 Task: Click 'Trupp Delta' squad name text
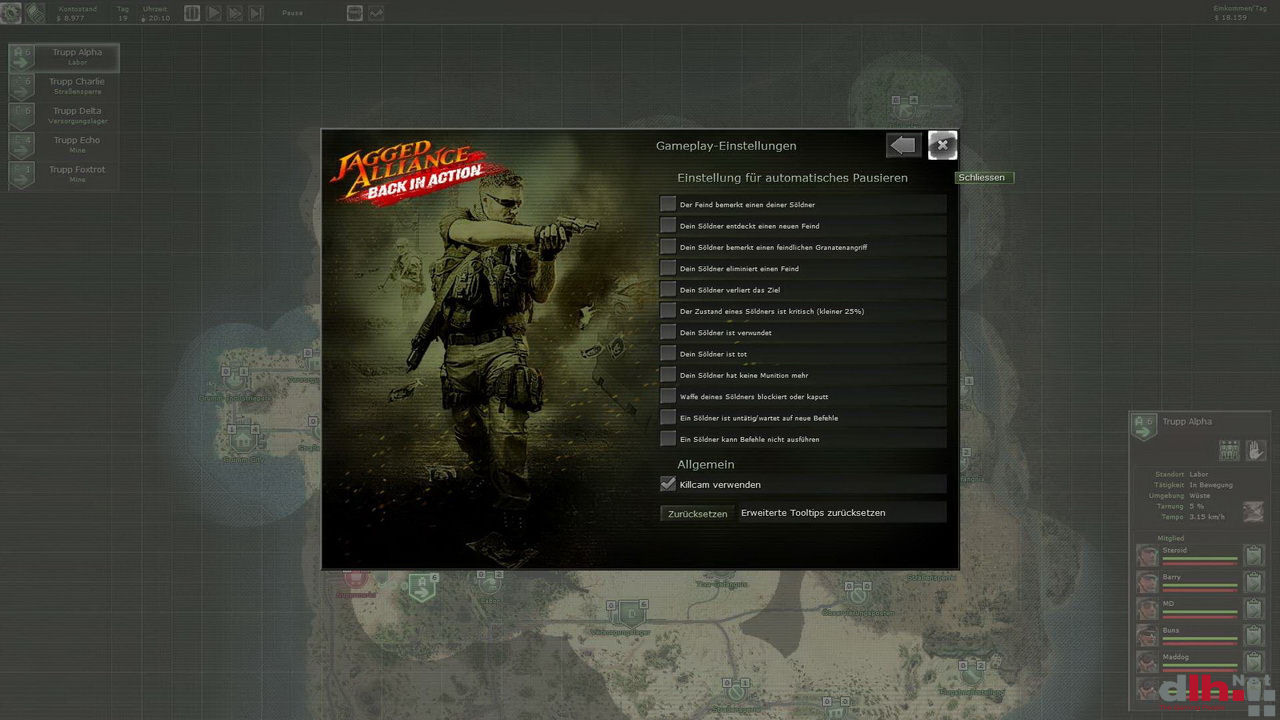click(x=77, y=111)
